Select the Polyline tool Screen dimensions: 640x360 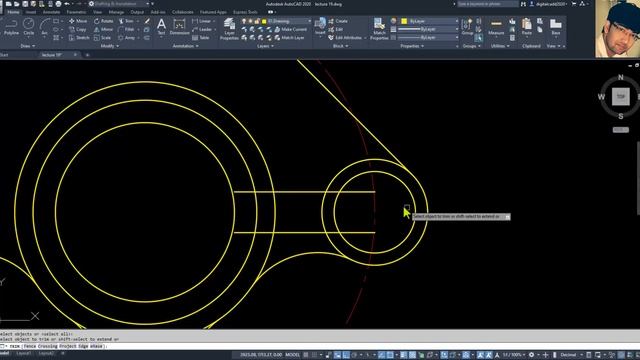tap(11, 27)
